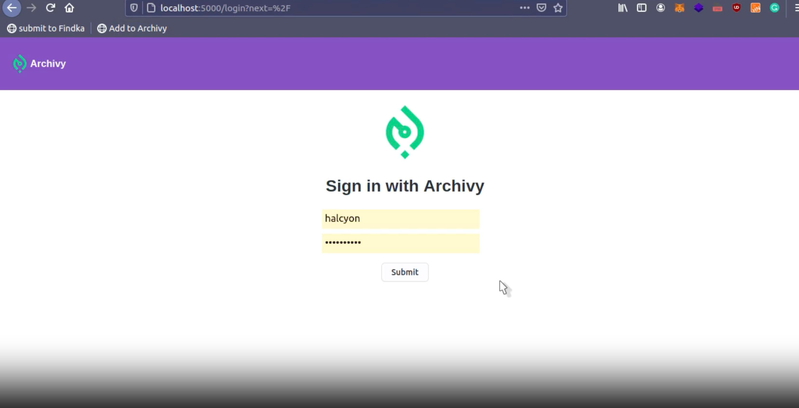
Task: Open the MetaMask fox extension
Action: (679, 8)
